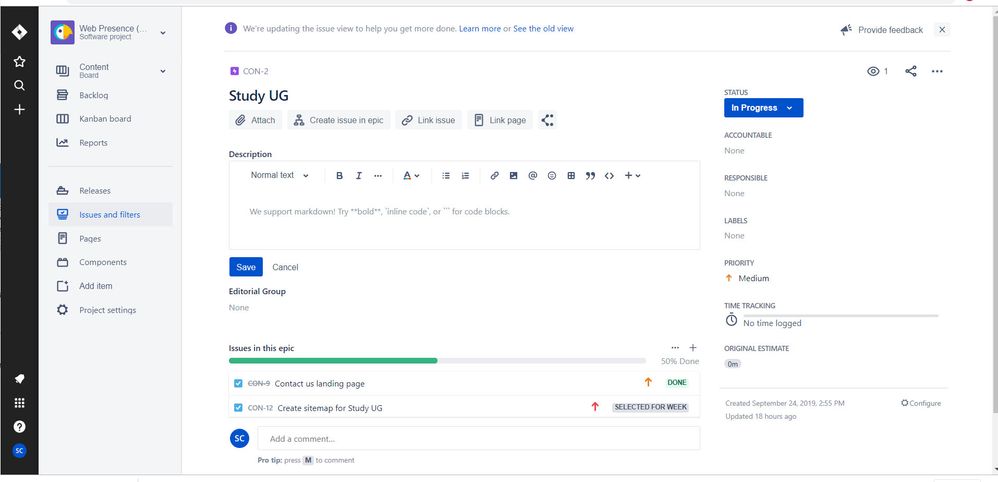998x482 pixels.
Task: Toggle watching via the eye icon
Action: pyautogui.click(x=873, y=71)
